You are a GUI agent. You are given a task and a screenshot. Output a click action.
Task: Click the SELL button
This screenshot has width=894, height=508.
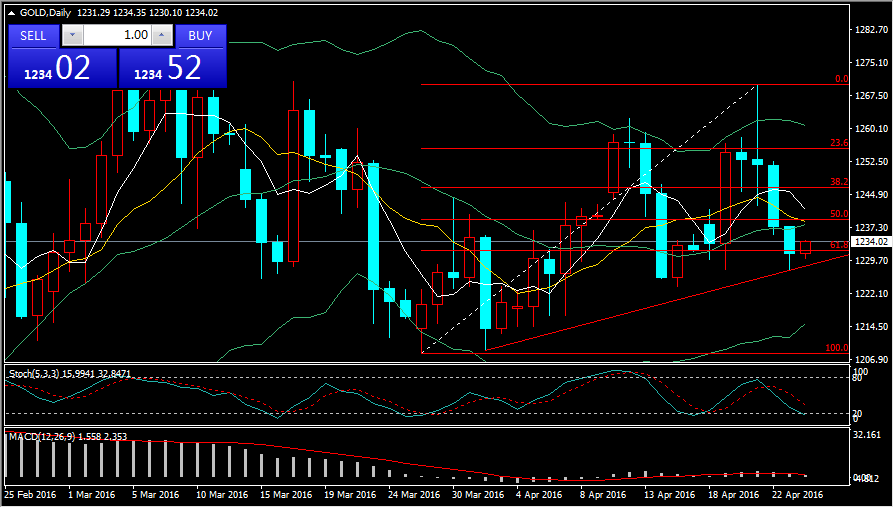pos(33,35)
